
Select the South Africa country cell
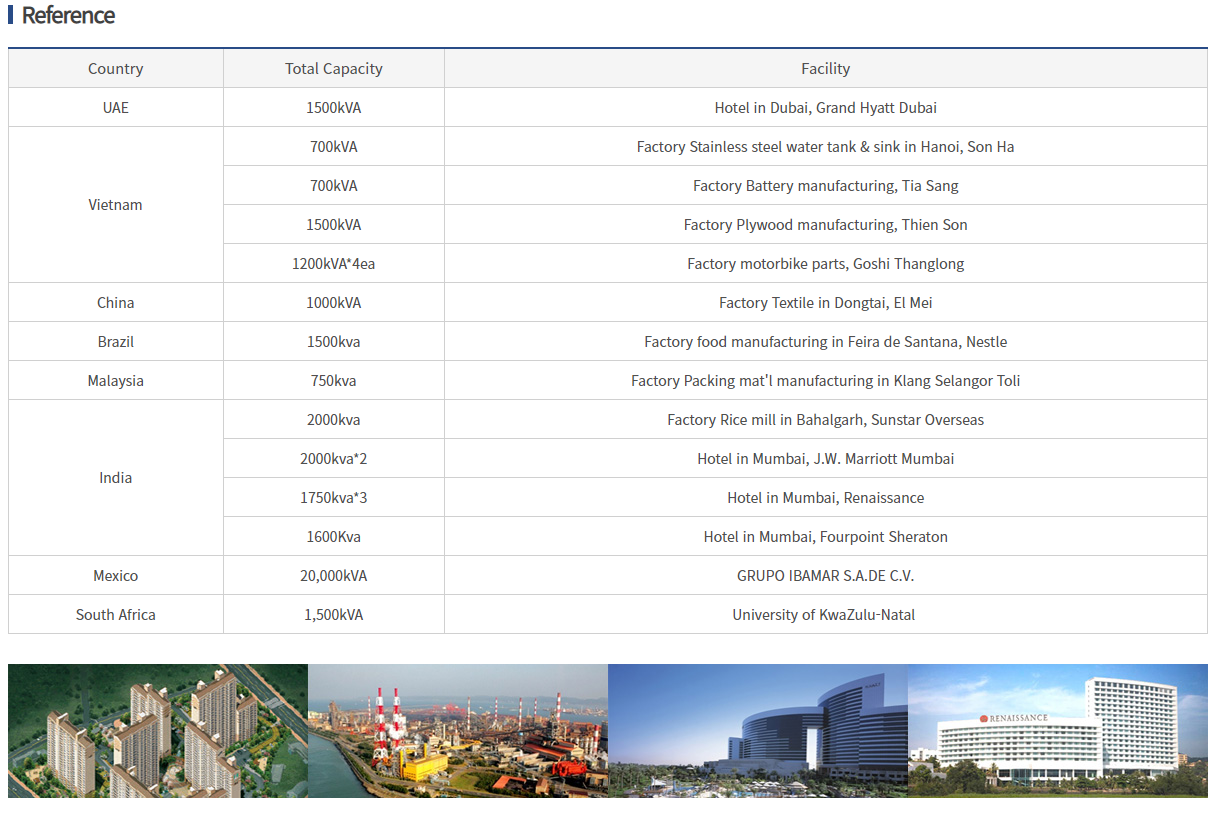pos(116,615)
